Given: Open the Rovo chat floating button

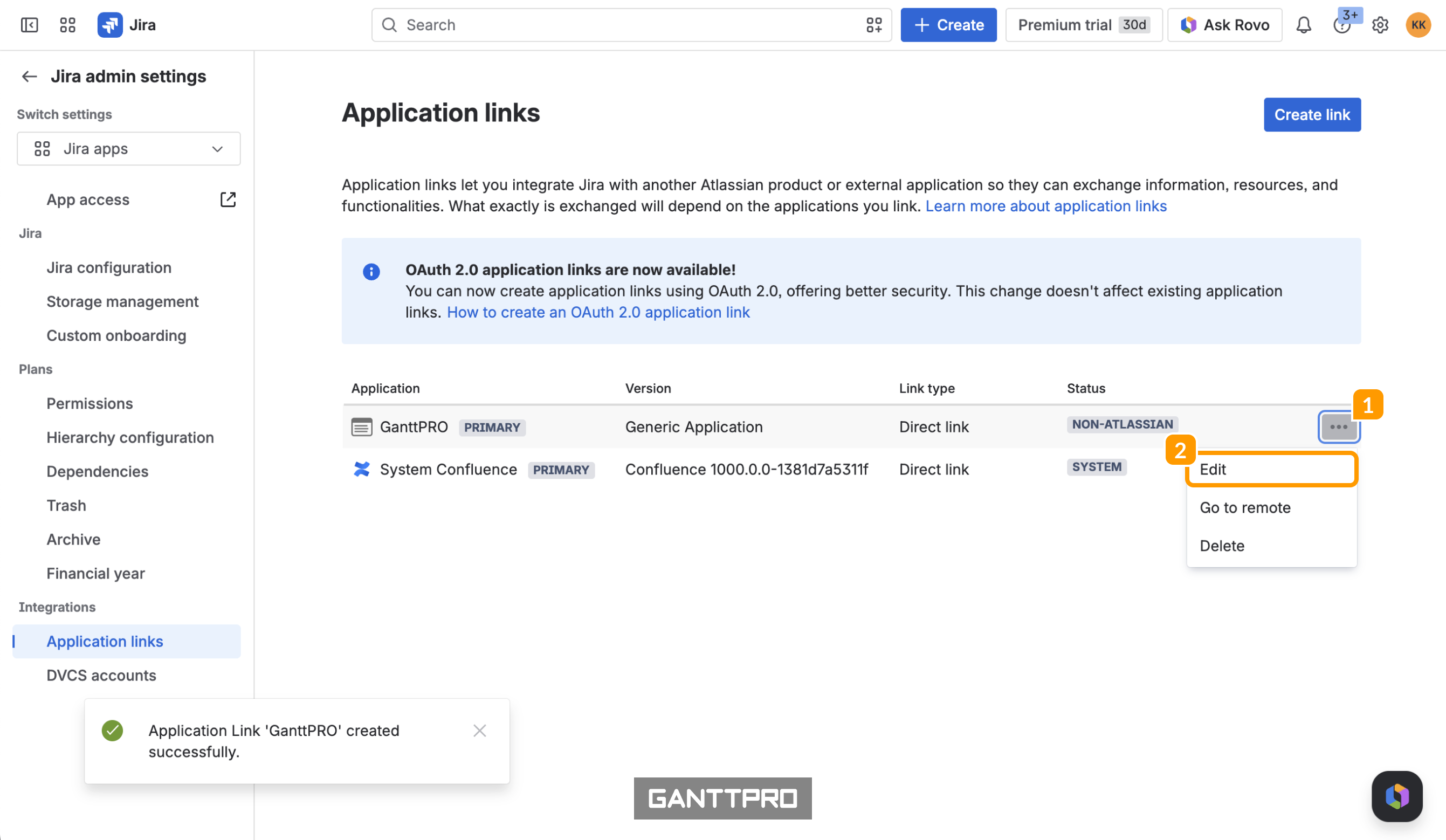Looking at the screenshot, I should [1396, 796].
